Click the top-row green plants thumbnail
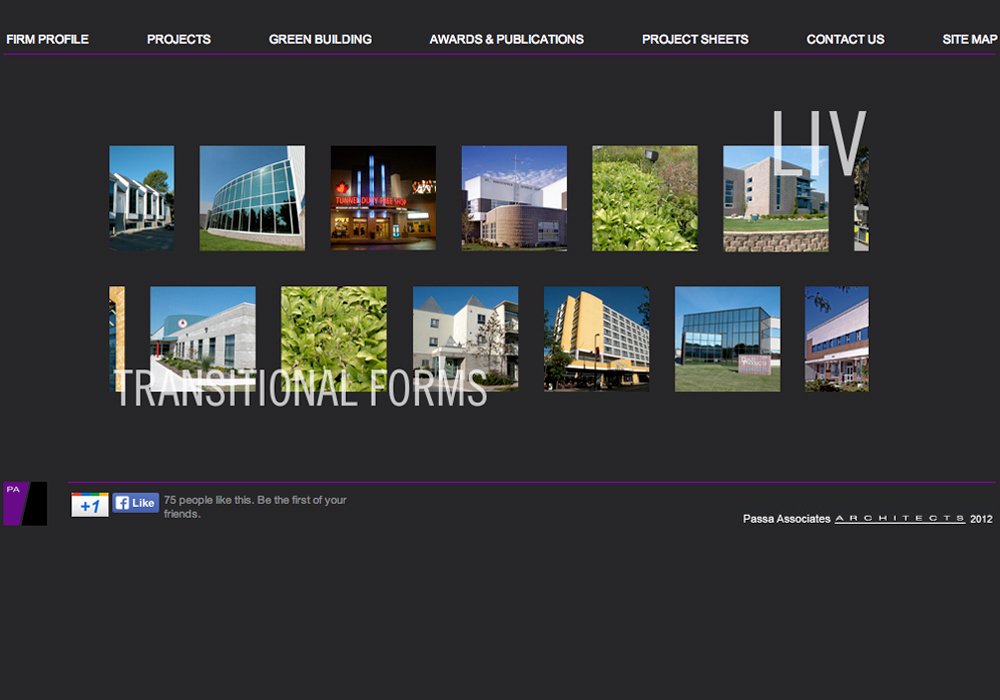The height and width of the screenshot is (700, 1000). coord(645,198)
